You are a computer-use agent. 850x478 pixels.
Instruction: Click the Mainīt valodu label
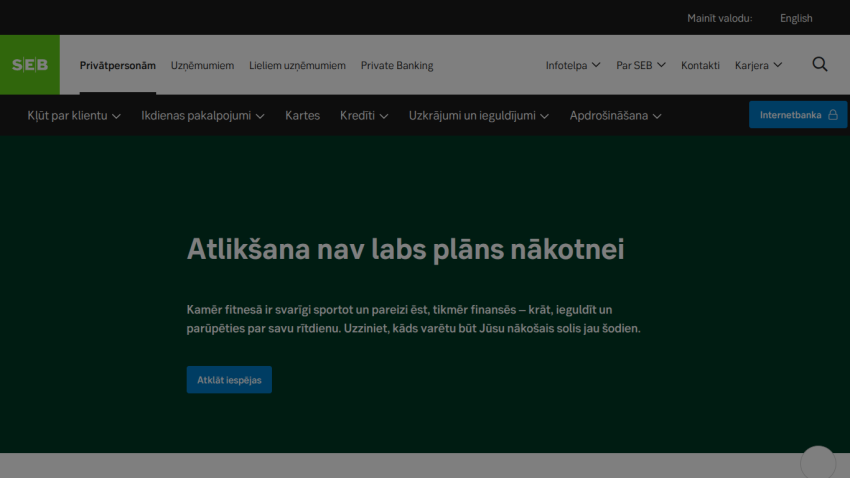pos(719,18)
